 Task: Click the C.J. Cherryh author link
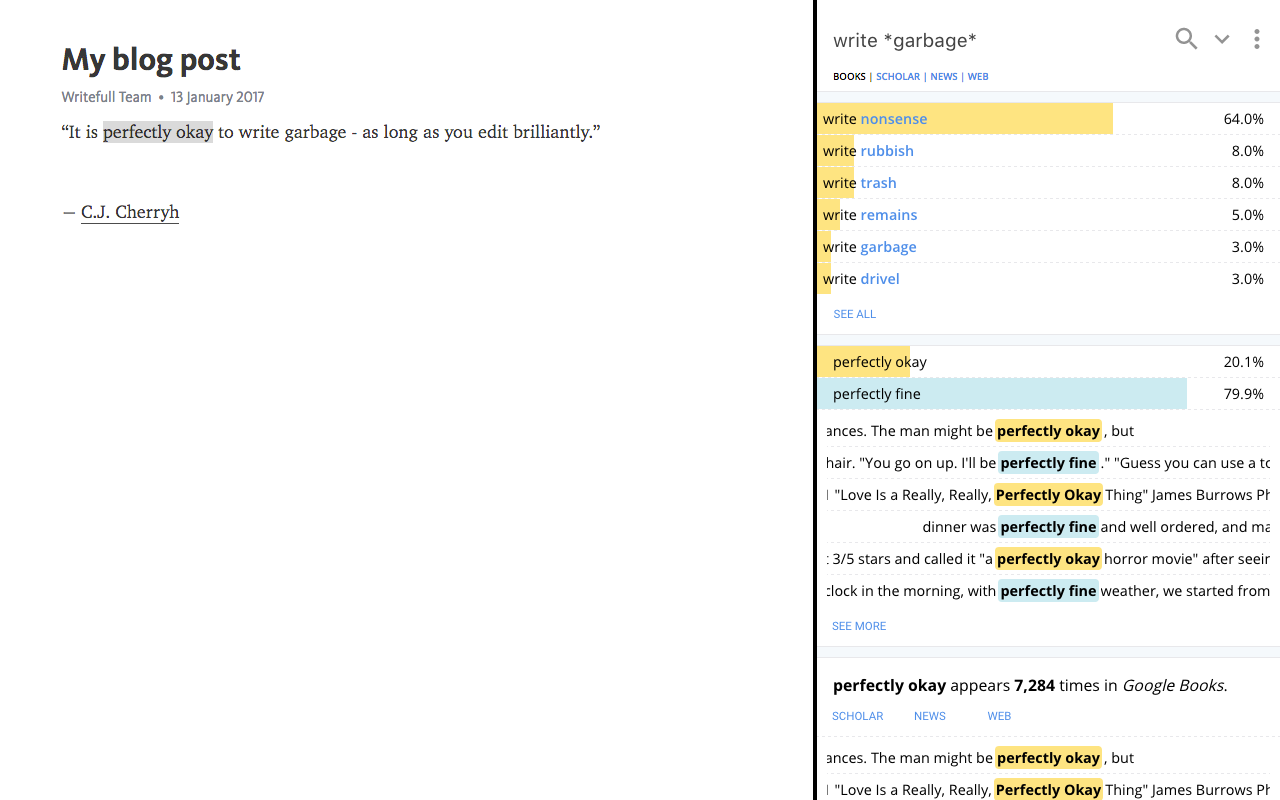pyautogui.click(x=130, y=212)
